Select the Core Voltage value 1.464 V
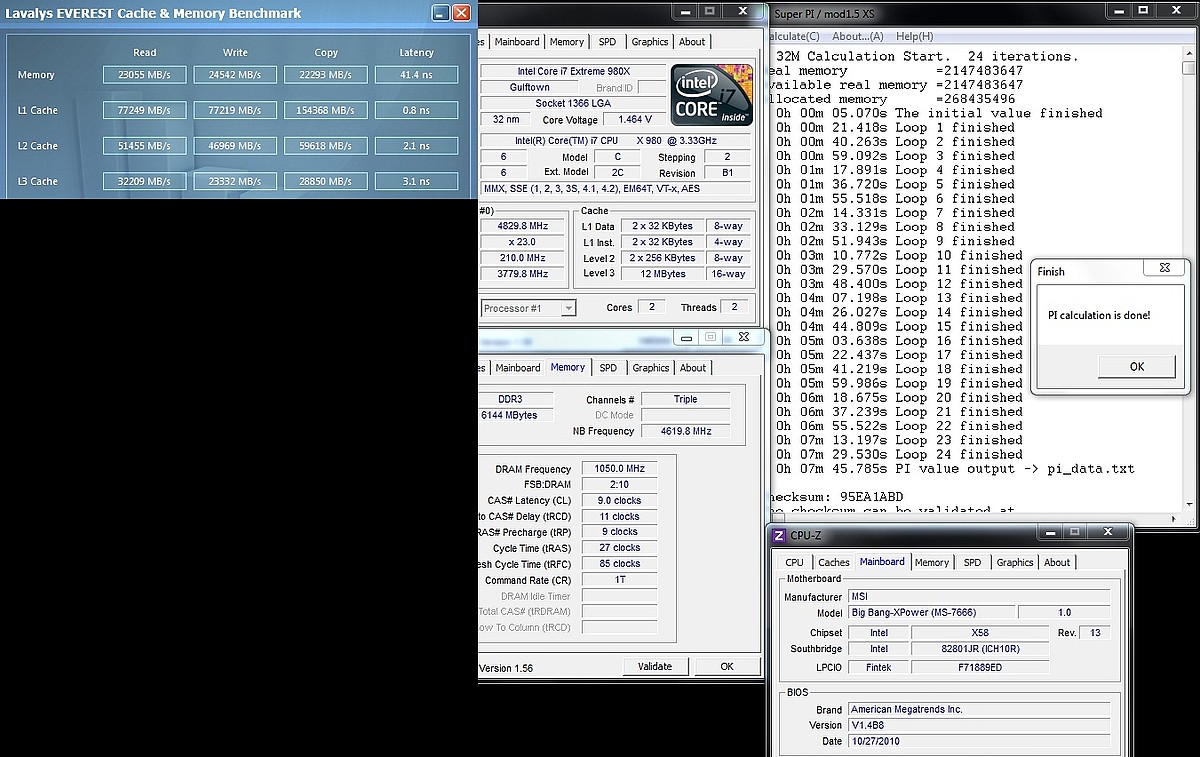The image size is (1200, 757). tap(634, 119)
